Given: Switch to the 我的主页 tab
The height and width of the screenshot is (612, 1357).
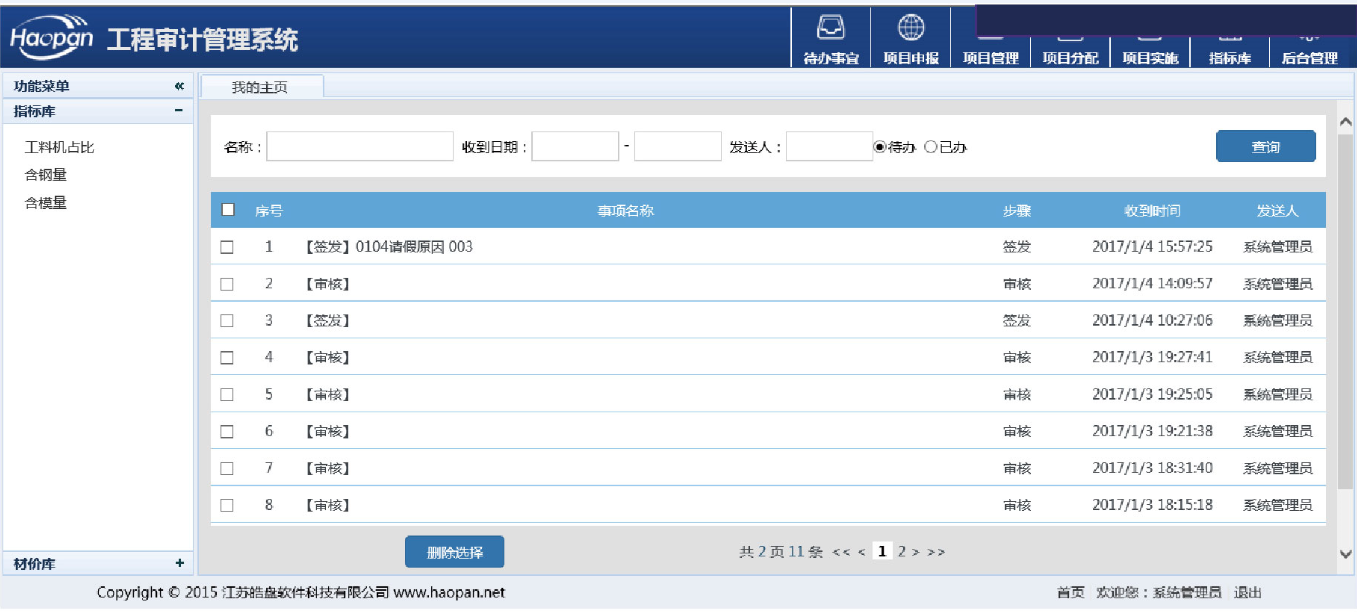Looking at the screenshot, I should (x=260, y=87).
